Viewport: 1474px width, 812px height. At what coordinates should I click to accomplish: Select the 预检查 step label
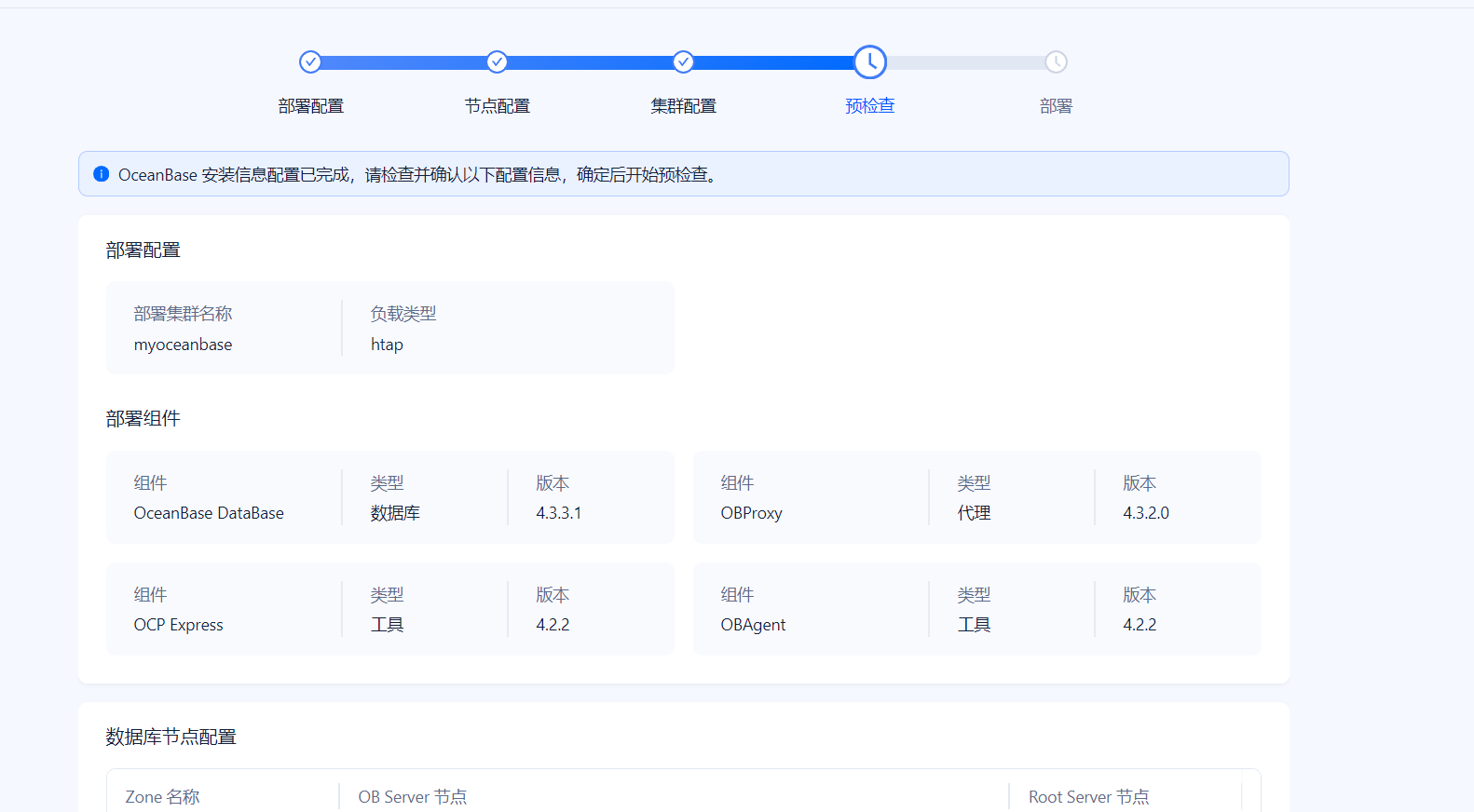pos(870,106)
